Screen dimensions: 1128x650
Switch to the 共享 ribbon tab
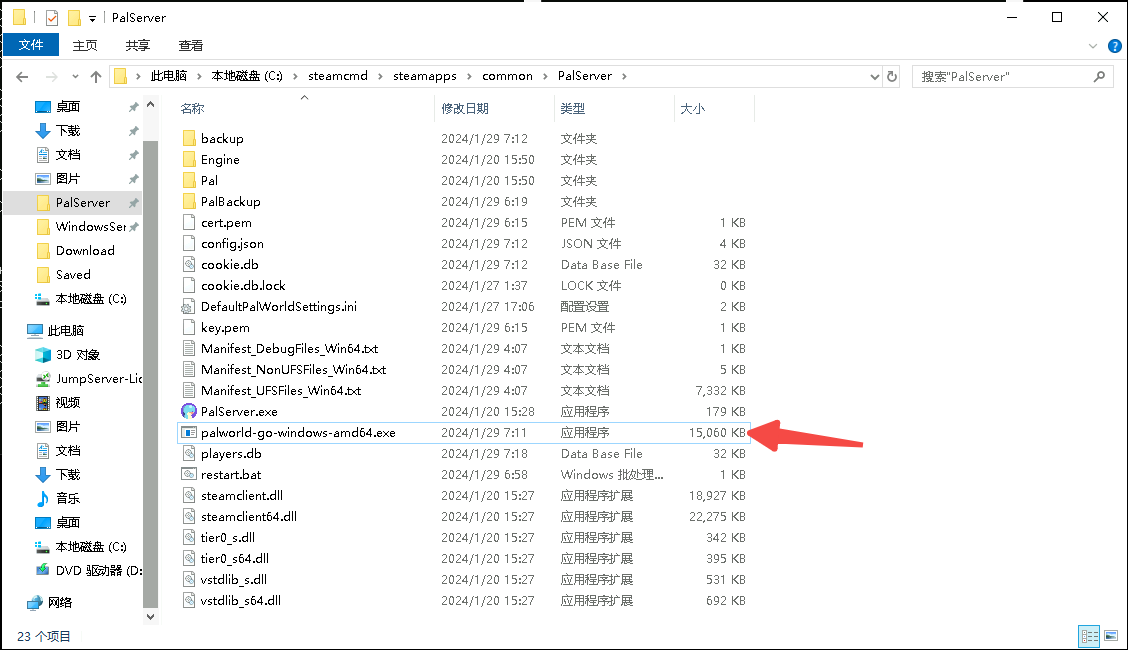[x=137, y=45]
